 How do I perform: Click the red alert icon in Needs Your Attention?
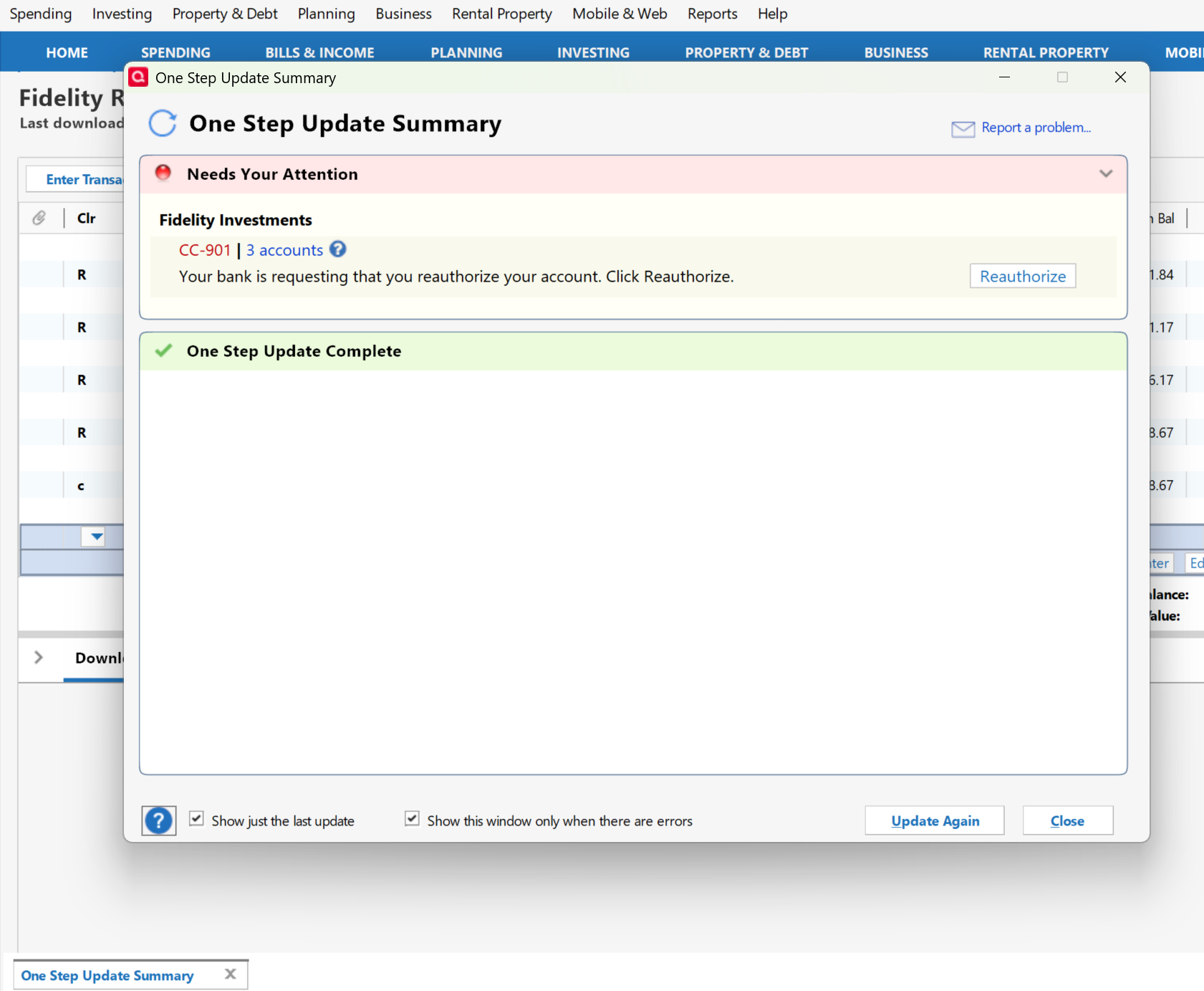pyautogui.click(x=163, y=173)
